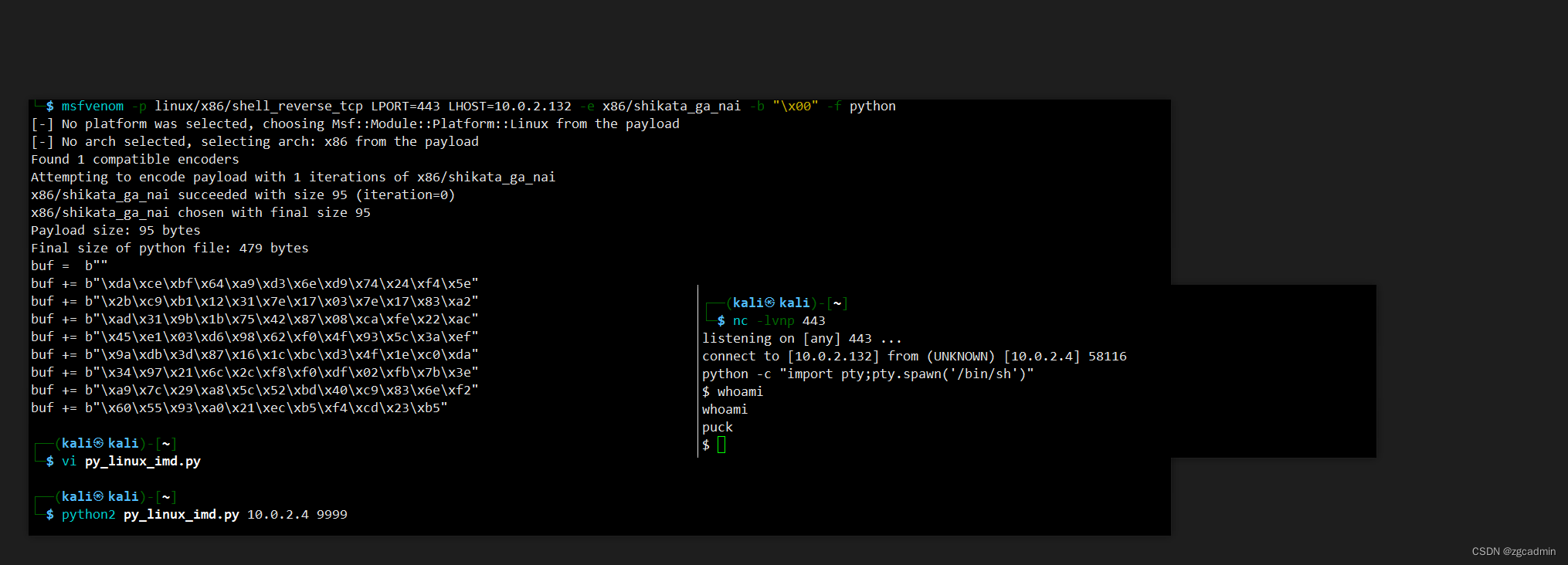Click the buf line starting \x34\x97\x21
The width and height of the screenshot is (1568, 565).
point(255,373)
